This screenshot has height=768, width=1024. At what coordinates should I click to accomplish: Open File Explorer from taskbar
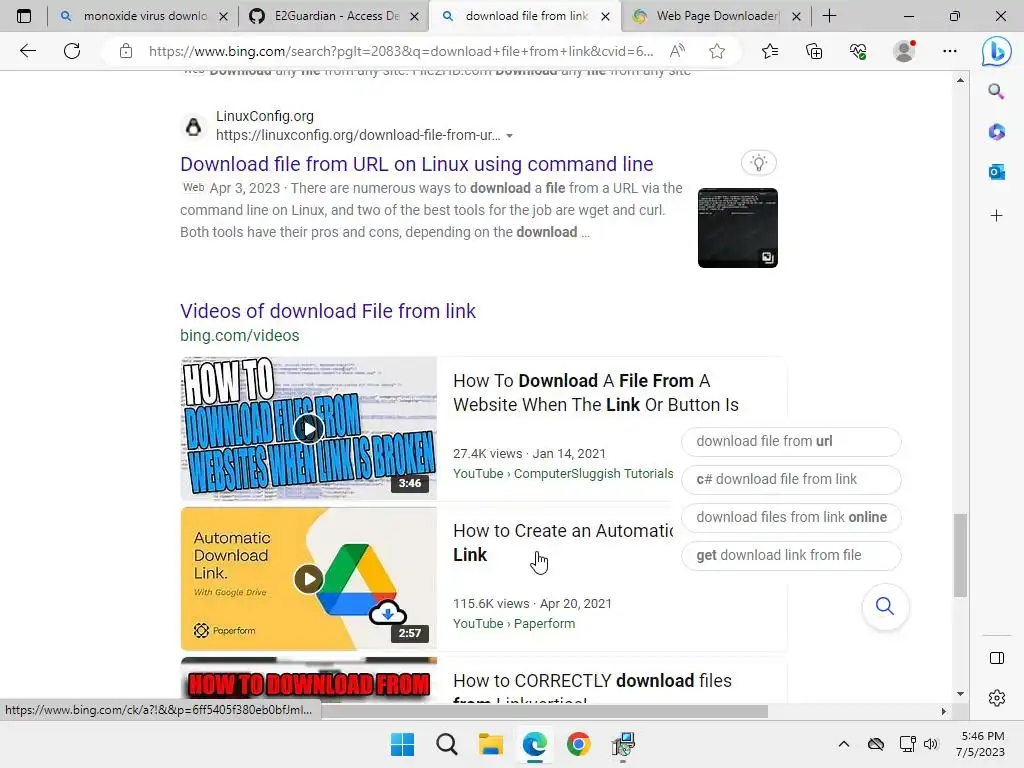(490, 744)
